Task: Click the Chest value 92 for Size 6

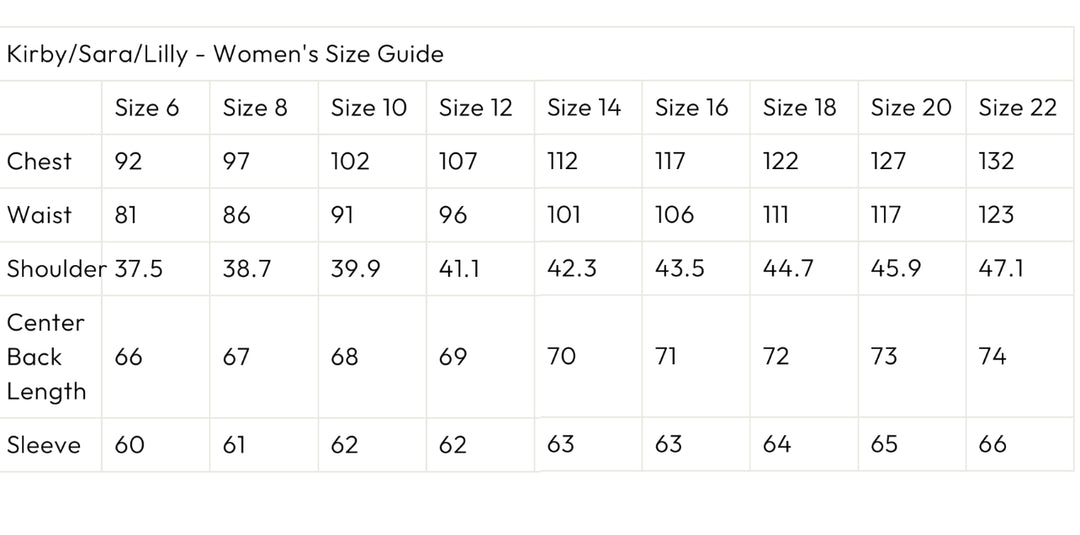Action: (129, 162)
